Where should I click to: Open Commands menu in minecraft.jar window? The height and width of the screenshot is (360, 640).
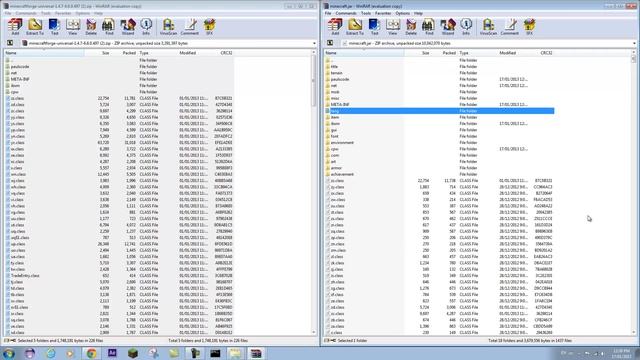(x=346, y=13)
